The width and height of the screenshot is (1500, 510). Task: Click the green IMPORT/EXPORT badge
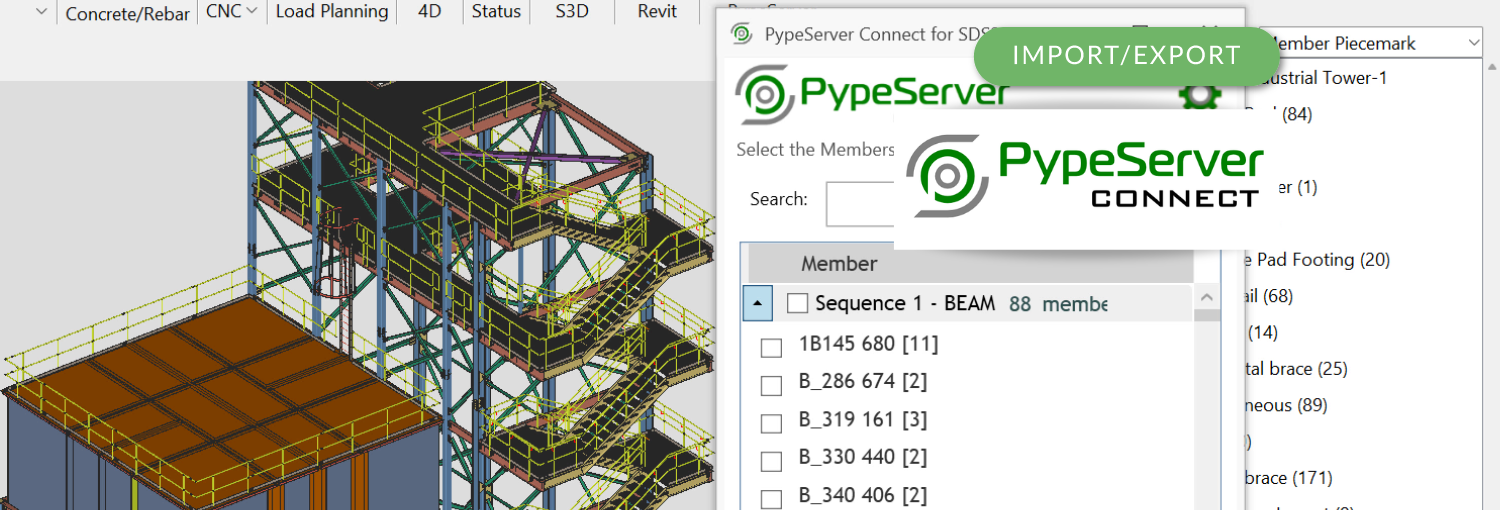(x=1126, y=55)
